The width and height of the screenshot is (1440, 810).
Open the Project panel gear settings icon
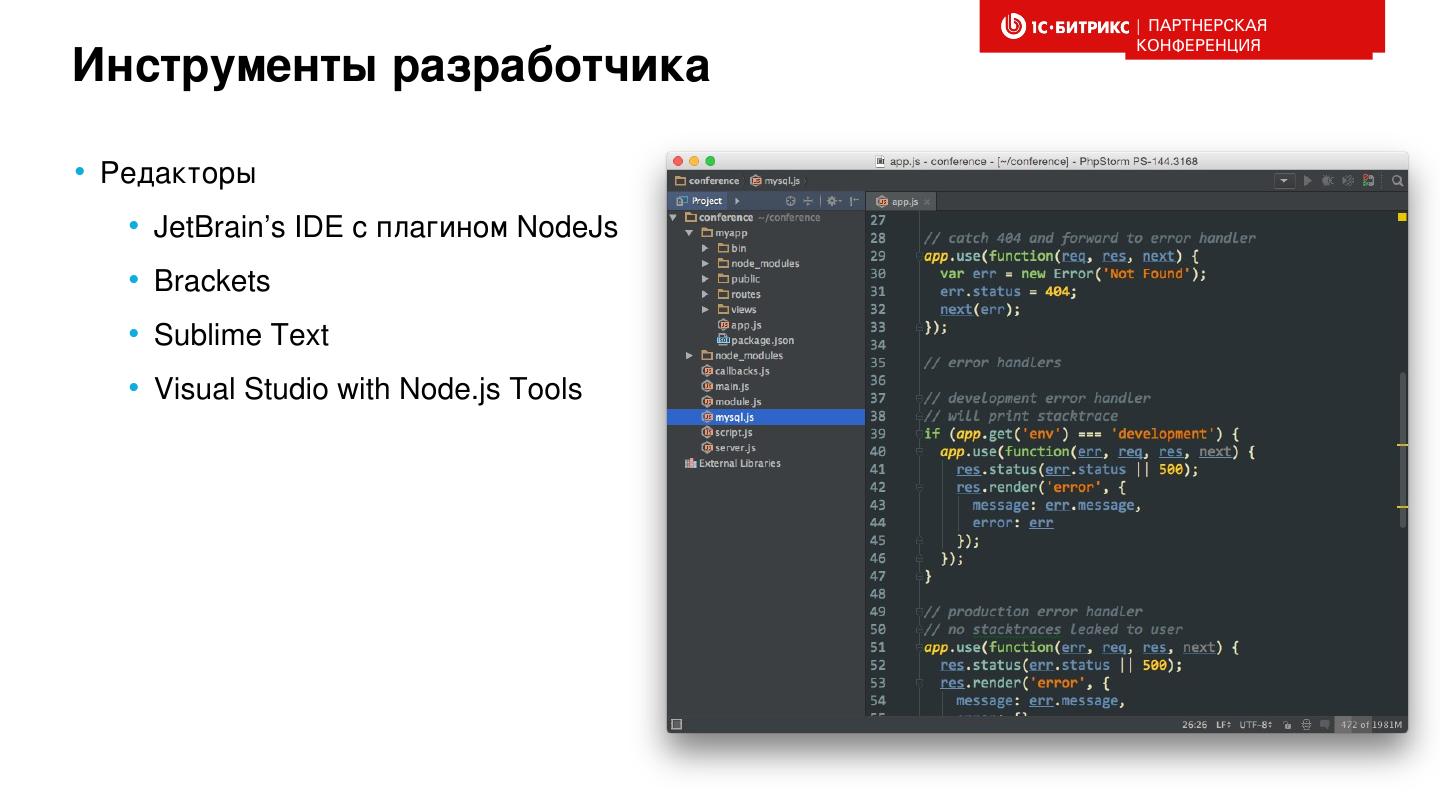833,201
